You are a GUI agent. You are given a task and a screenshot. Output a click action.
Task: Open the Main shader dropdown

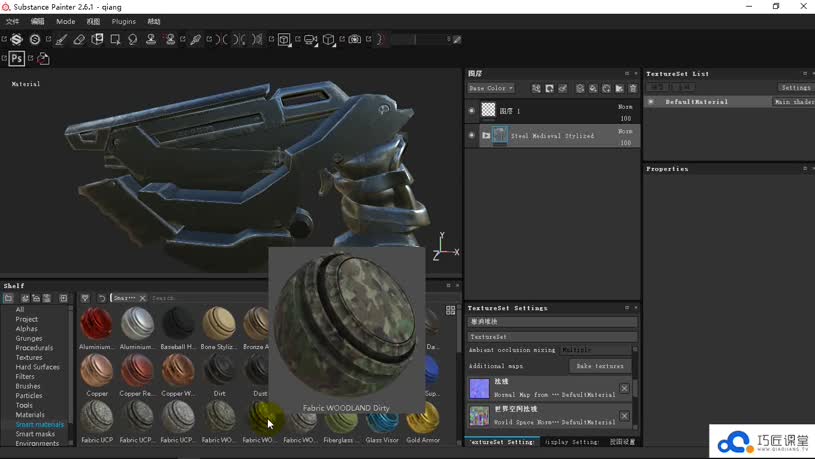[x=793, y=102]
